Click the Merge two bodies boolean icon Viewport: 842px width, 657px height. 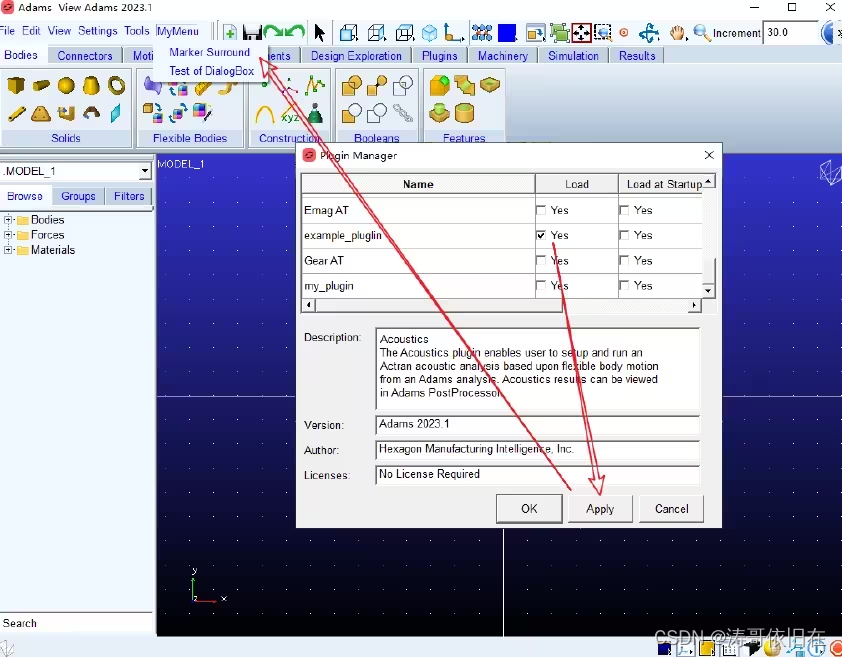point(377,85)
